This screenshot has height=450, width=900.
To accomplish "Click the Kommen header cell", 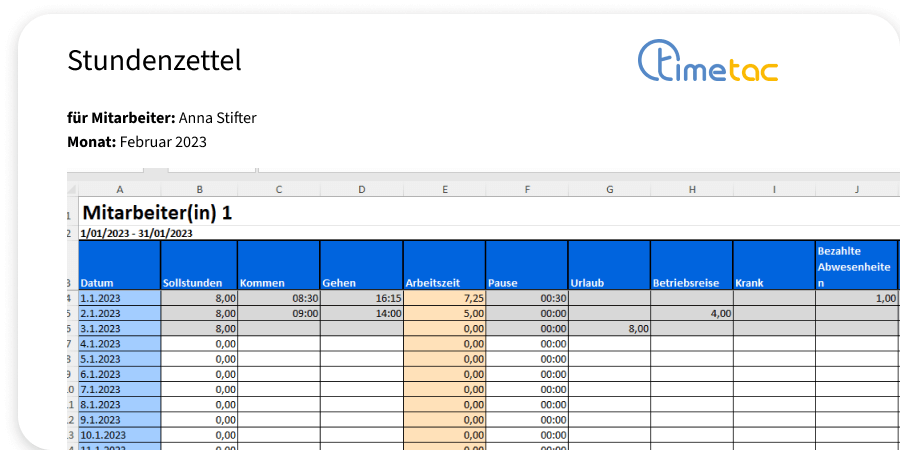I will [279, 266].
